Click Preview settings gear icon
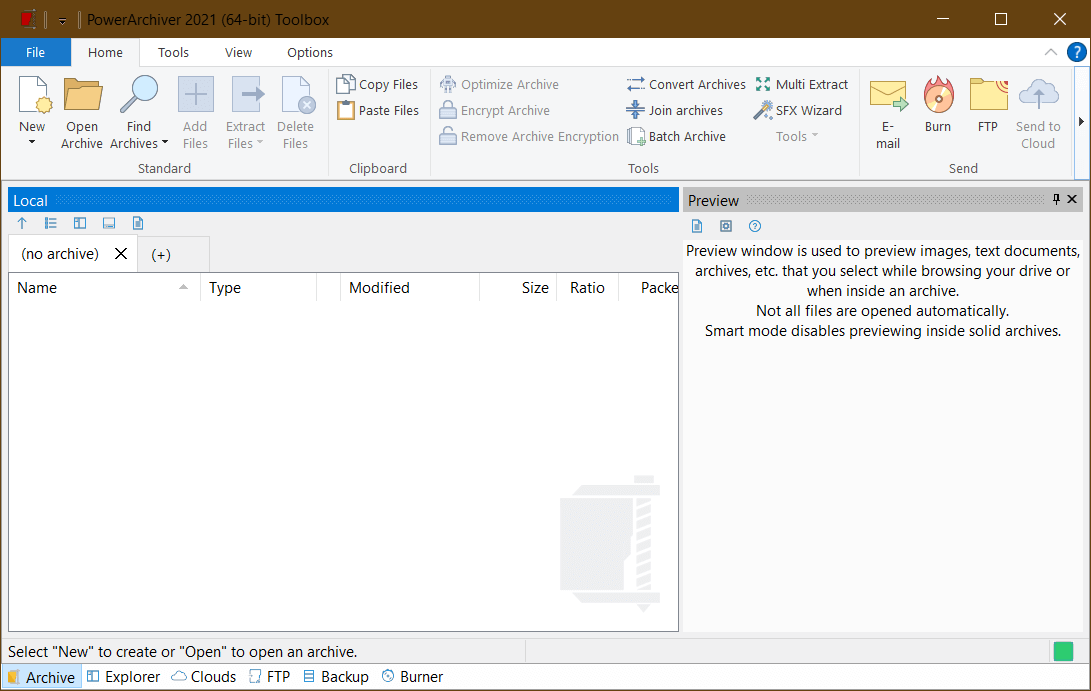Viewport: 1091px width, 691px height. (x=726, y=226)
